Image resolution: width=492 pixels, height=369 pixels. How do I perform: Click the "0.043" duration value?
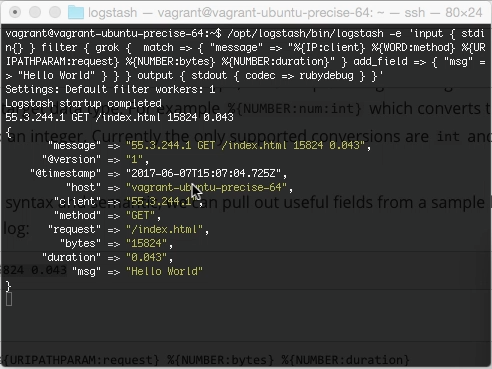[146, 257]
